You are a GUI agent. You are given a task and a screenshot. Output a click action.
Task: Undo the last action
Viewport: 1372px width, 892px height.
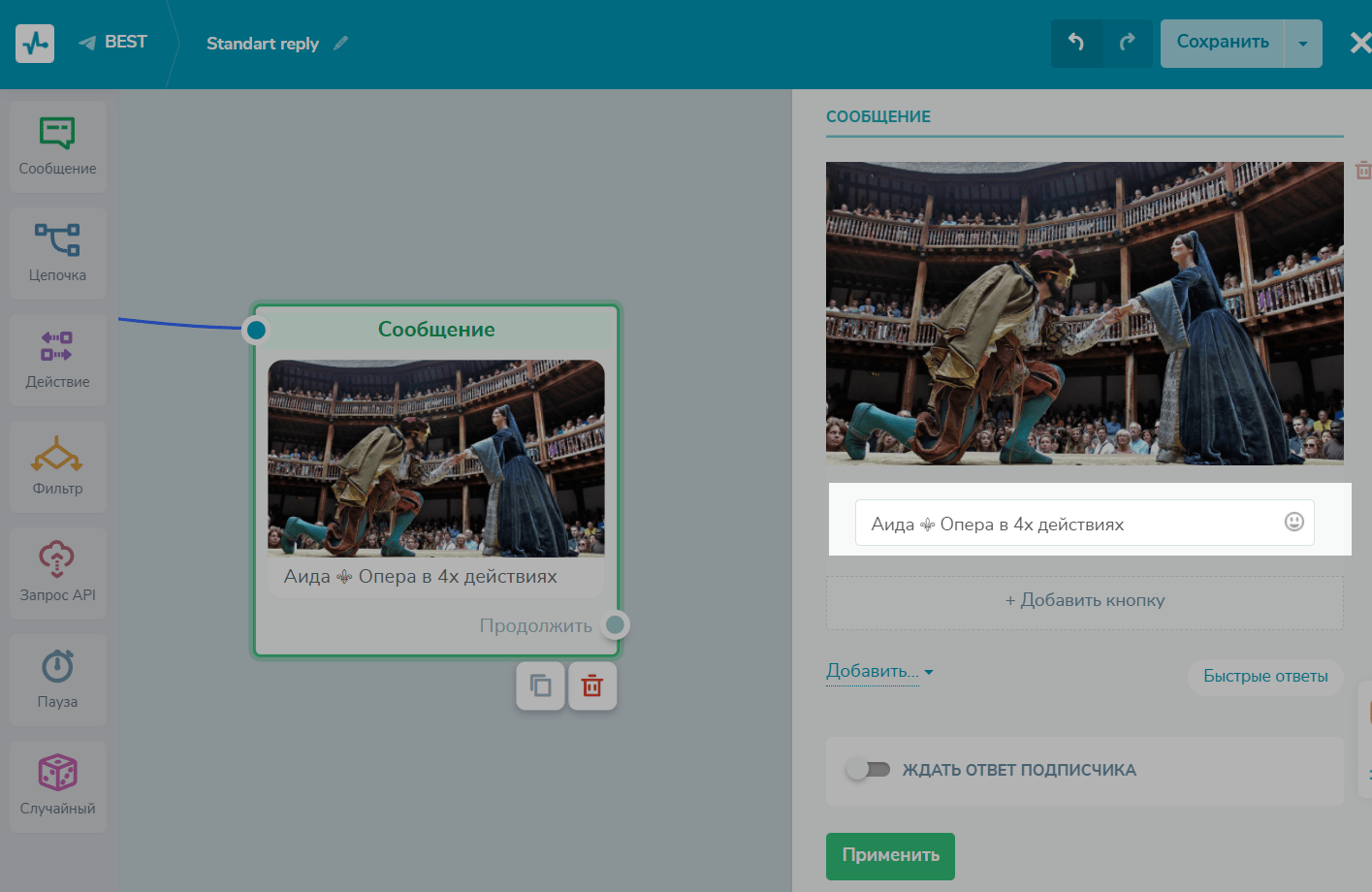[x=1076, y=43]
